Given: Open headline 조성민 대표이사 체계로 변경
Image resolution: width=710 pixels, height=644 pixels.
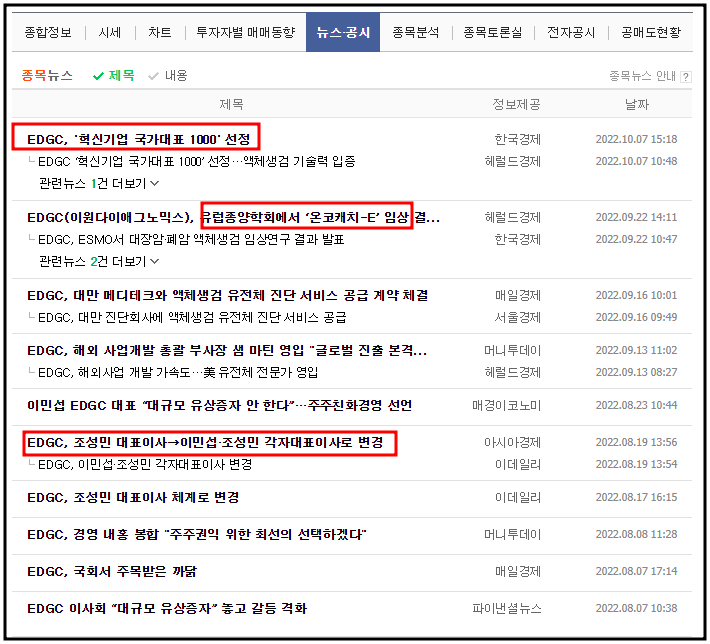Looking at the screenshot, I should [133, 497].
